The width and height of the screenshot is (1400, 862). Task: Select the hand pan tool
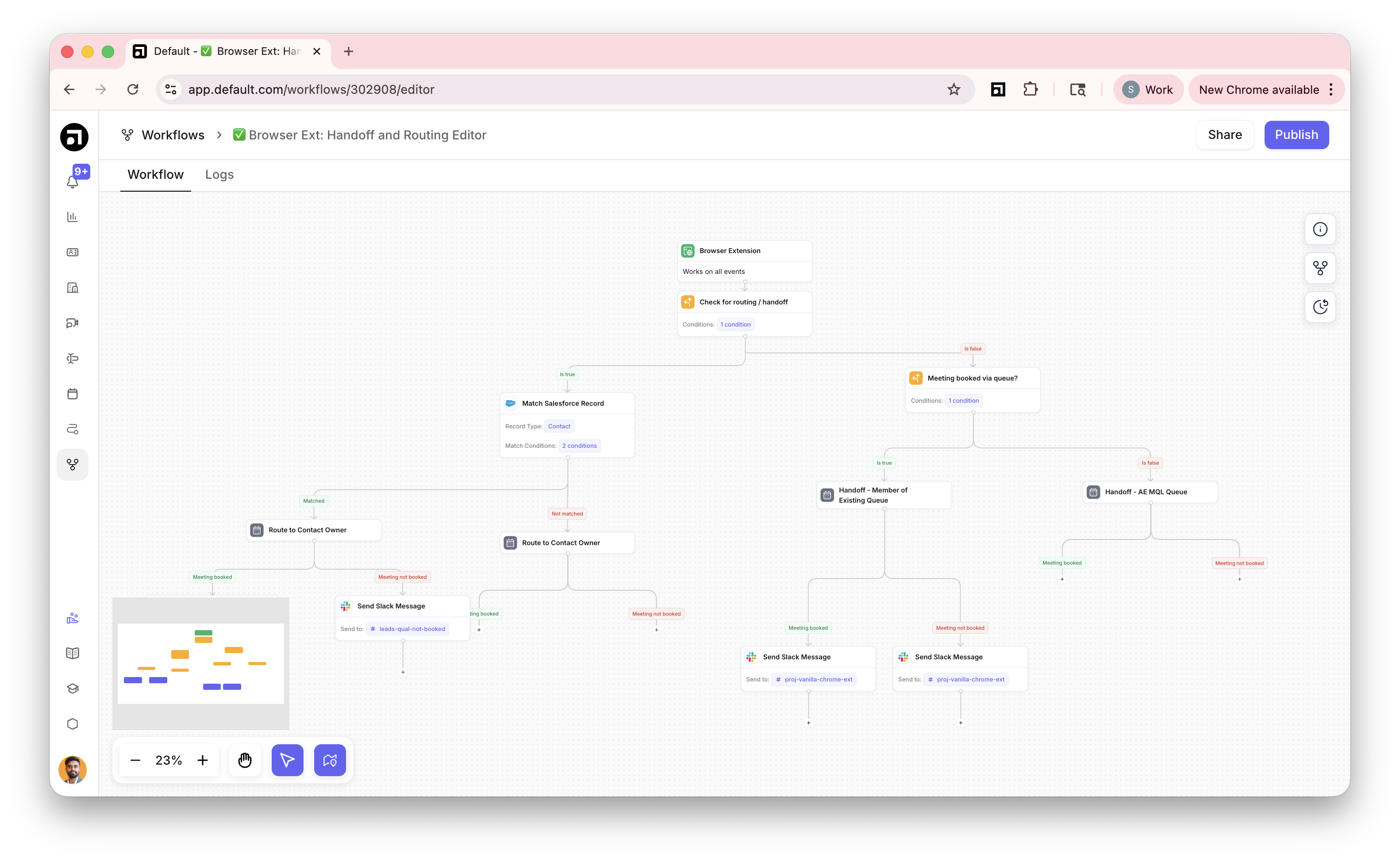245,760
